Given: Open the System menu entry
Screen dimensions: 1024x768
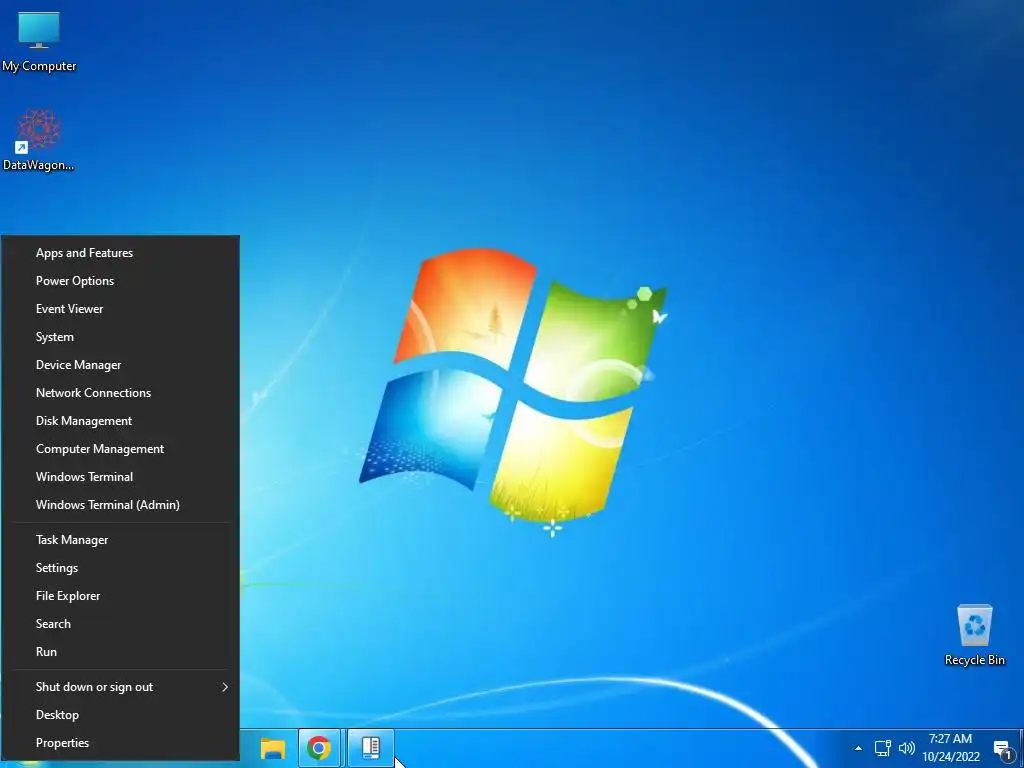Looking at the screenshot, I should (x=121, y=337).
